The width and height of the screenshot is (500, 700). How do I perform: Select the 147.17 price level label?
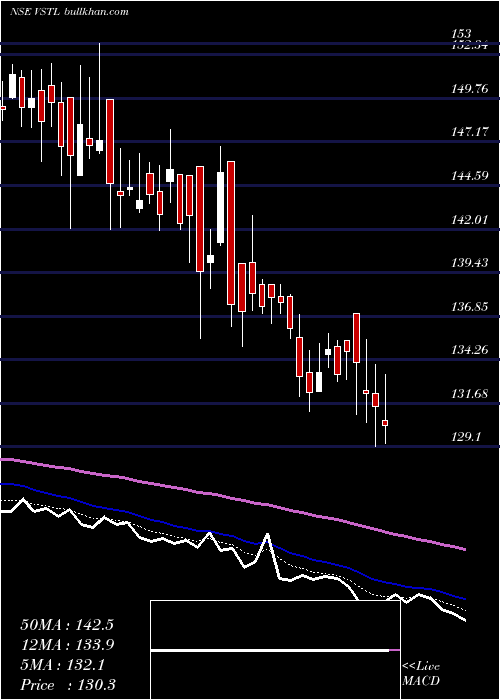[x=470, y=132]
